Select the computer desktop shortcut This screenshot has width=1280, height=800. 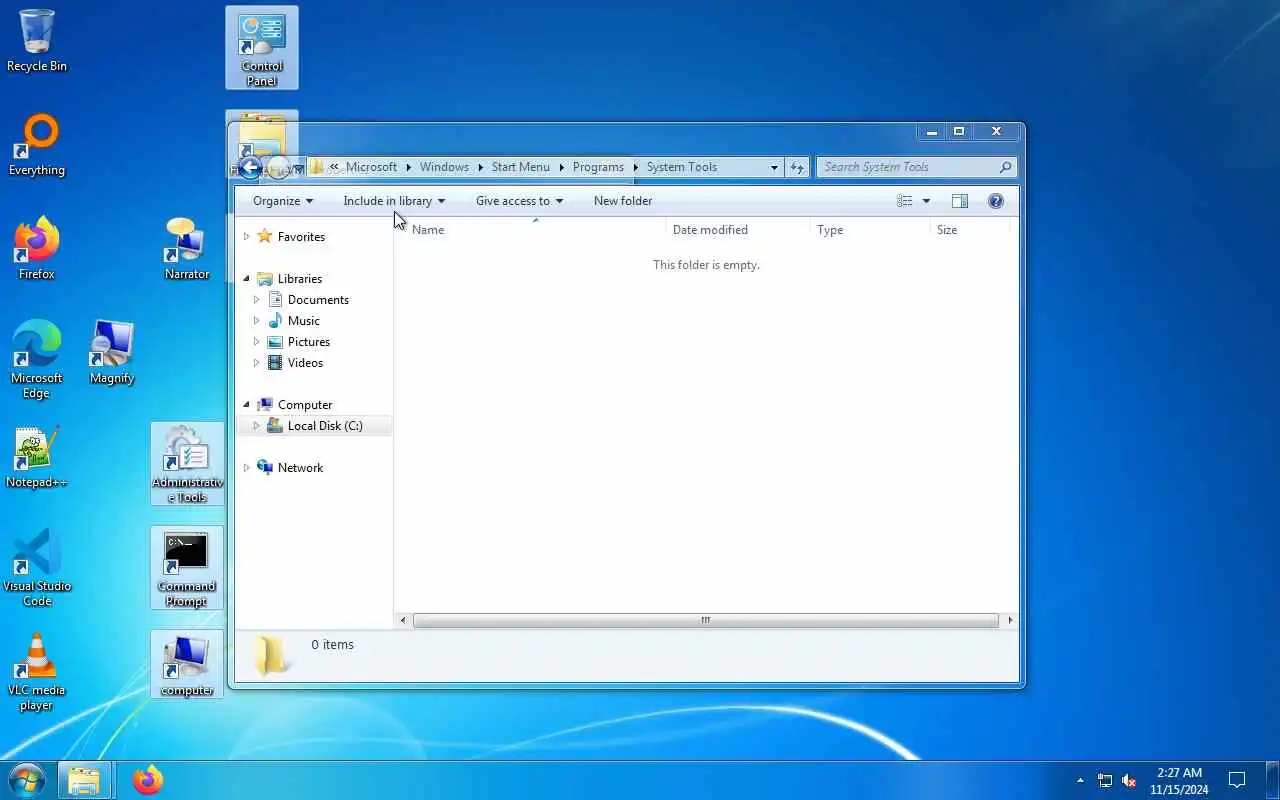click(x=187, y=664)
